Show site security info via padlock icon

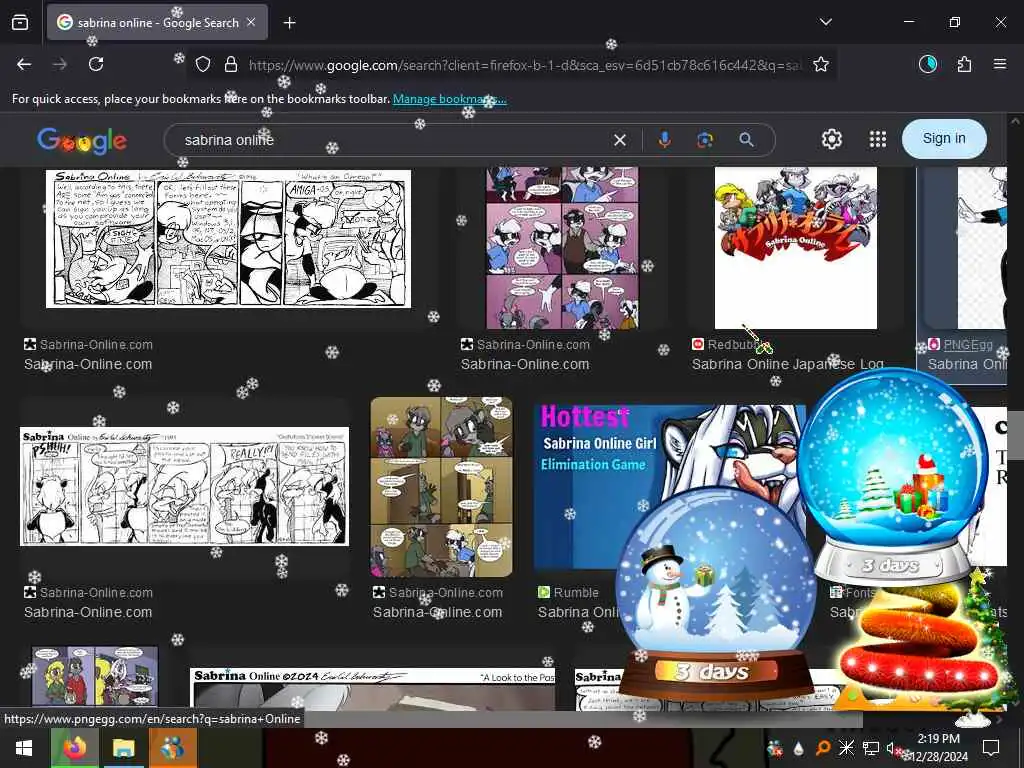tap(231, 65)
